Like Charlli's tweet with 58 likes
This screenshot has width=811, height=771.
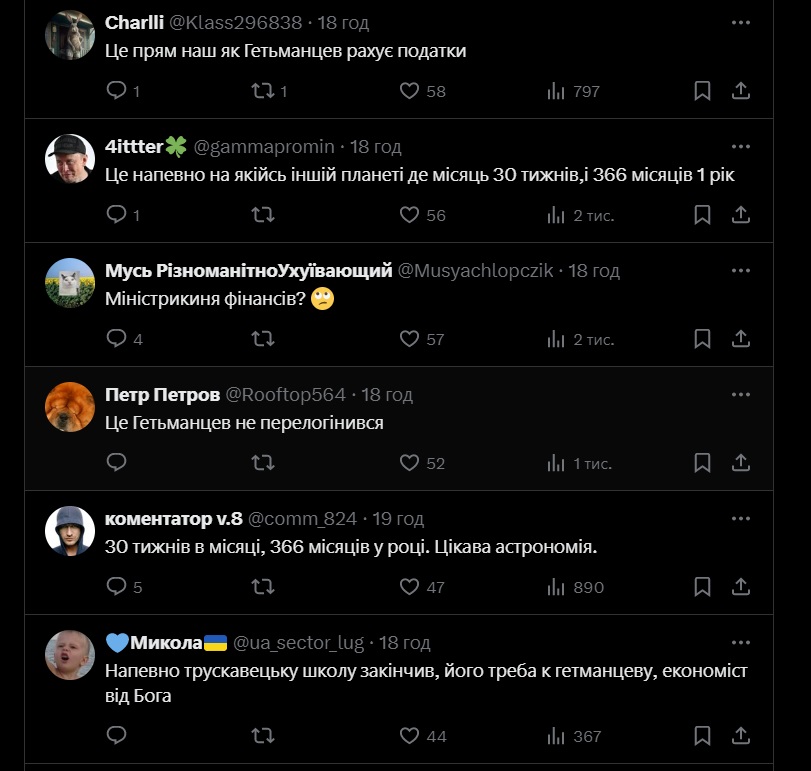409,91
